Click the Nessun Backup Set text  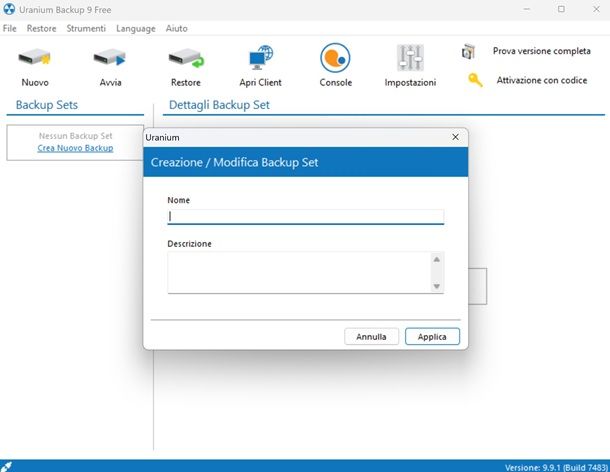tap(75, 136)
